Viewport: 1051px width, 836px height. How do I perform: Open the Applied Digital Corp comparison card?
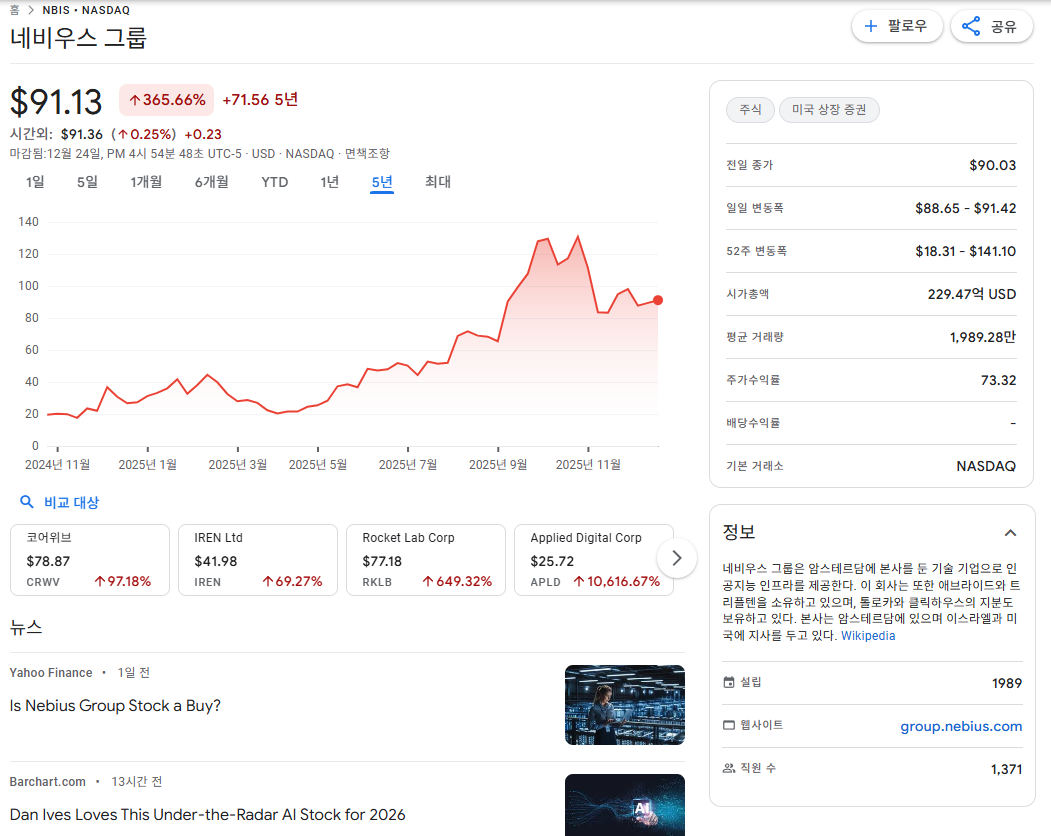tap(594, 560)
